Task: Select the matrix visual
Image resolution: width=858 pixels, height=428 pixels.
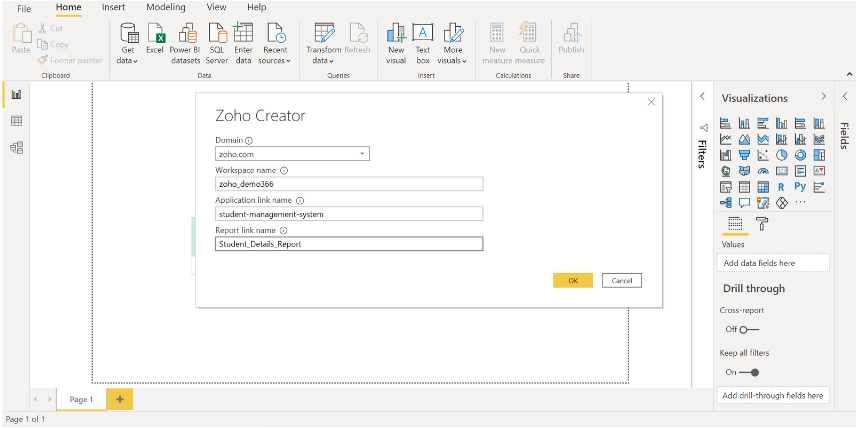Action: 763,187
